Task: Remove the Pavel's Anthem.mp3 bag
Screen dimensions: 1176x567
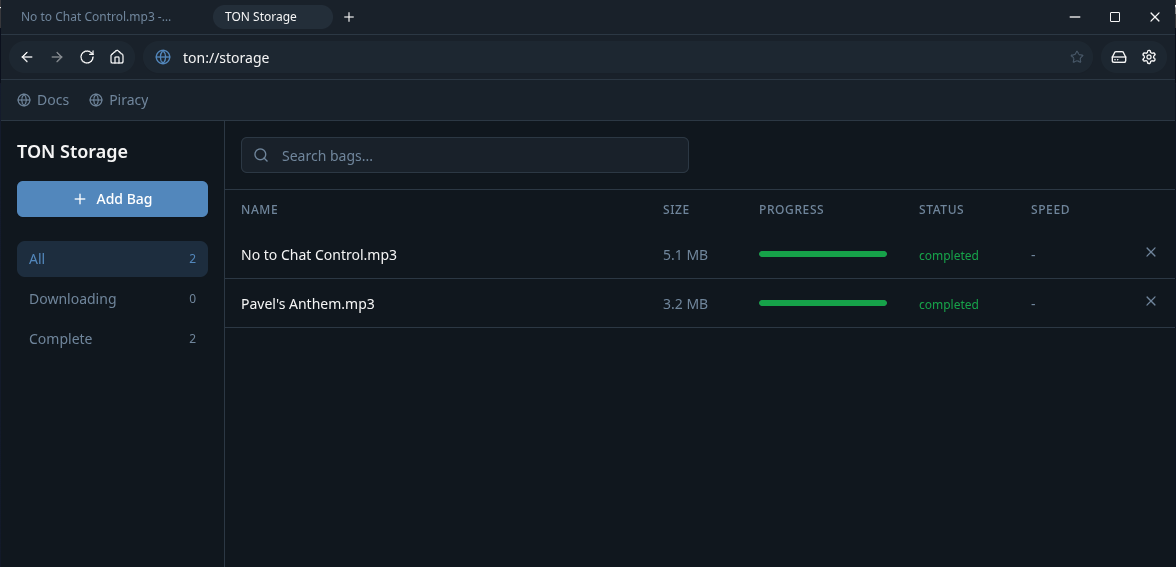Action: (1150, 302)
